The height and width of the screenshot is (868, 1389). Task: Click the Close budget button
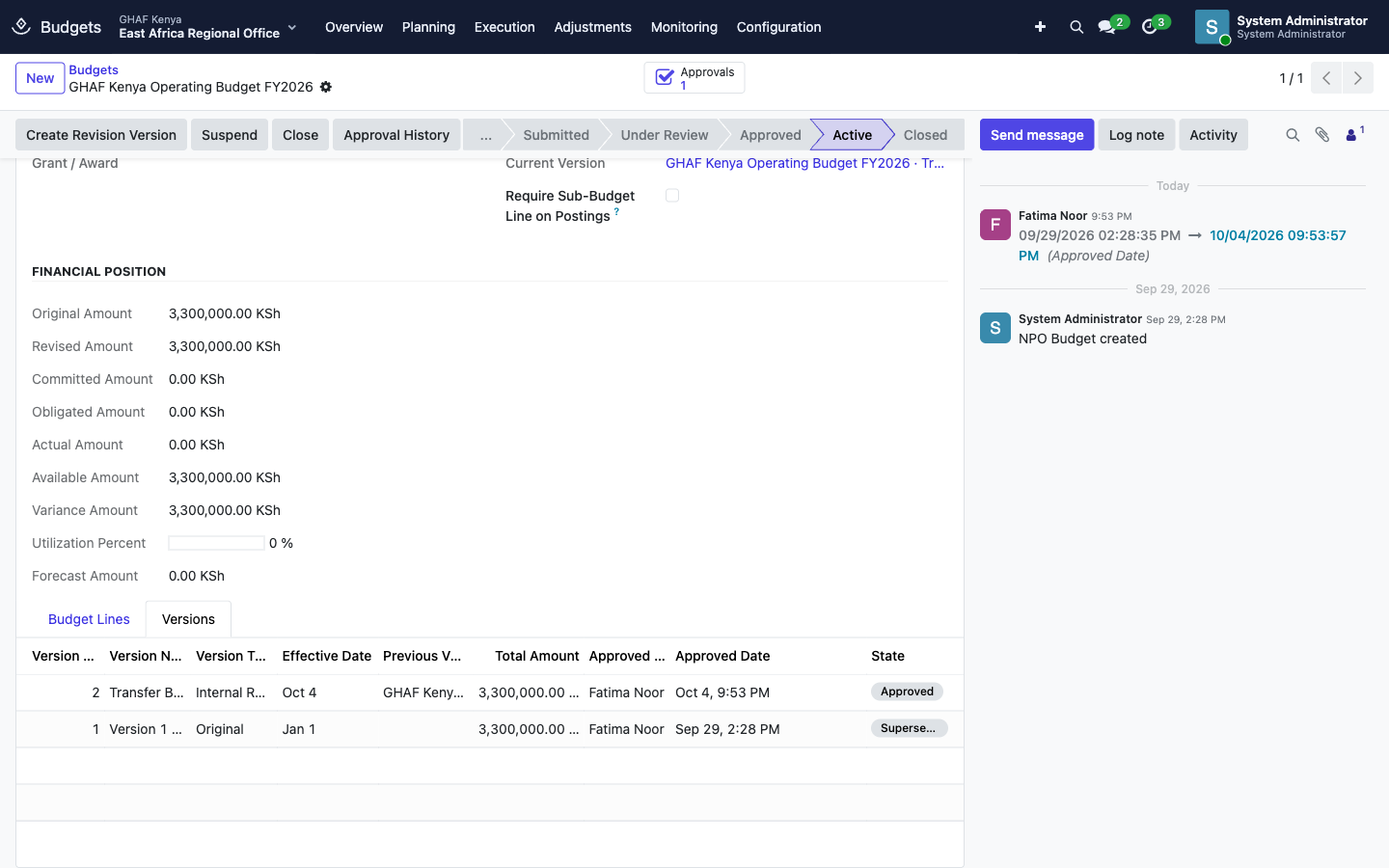tap(301, 135)
